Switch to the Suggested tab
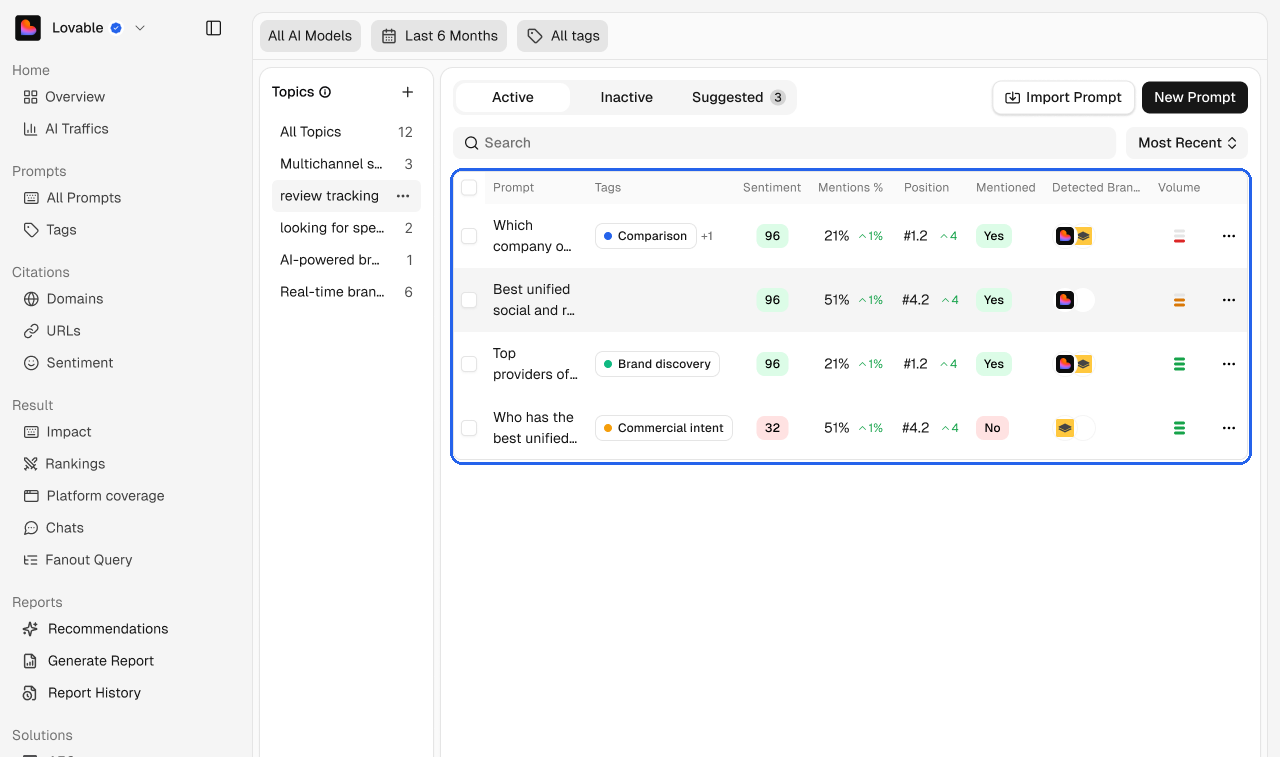This screenshot has width=1280, height=757. click(x=738, y=97)
